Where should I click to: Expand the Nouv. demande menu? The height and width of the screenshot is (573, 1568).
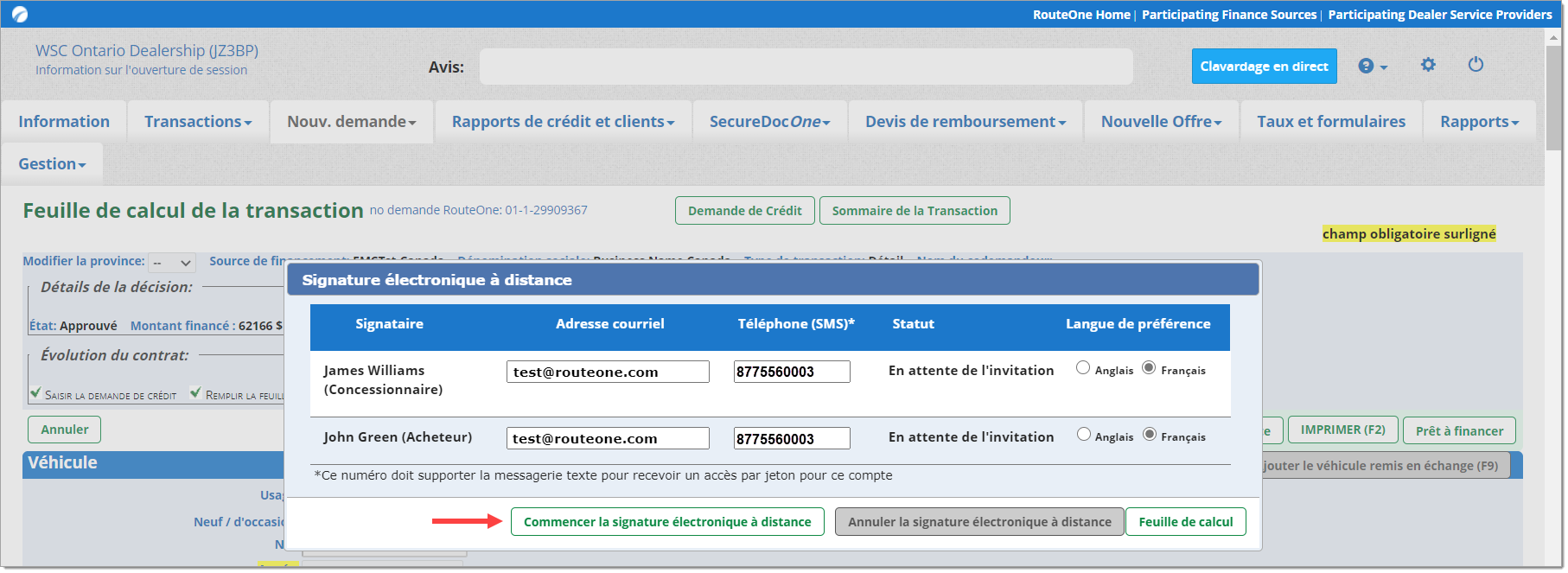(352, 122)
